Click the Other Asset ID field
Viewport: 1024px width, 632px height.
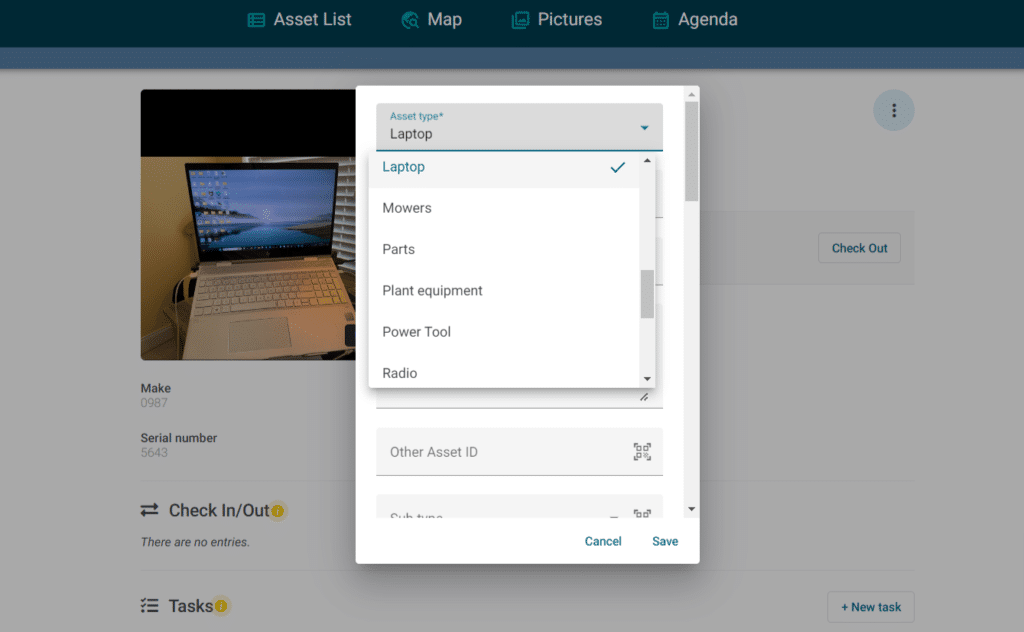click(500, 452)
